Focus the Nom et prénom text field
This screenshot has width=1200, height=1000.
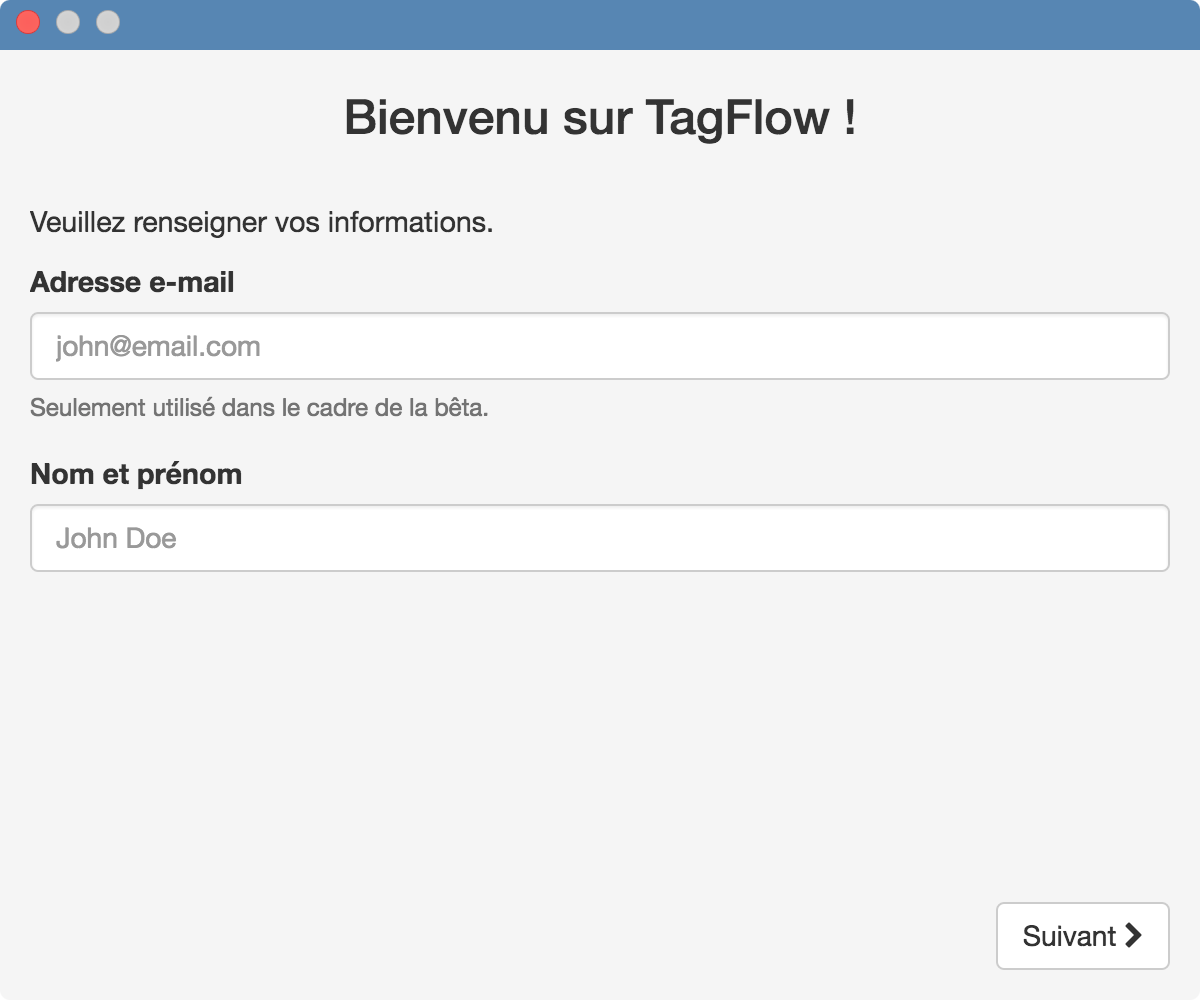(600, 538)
